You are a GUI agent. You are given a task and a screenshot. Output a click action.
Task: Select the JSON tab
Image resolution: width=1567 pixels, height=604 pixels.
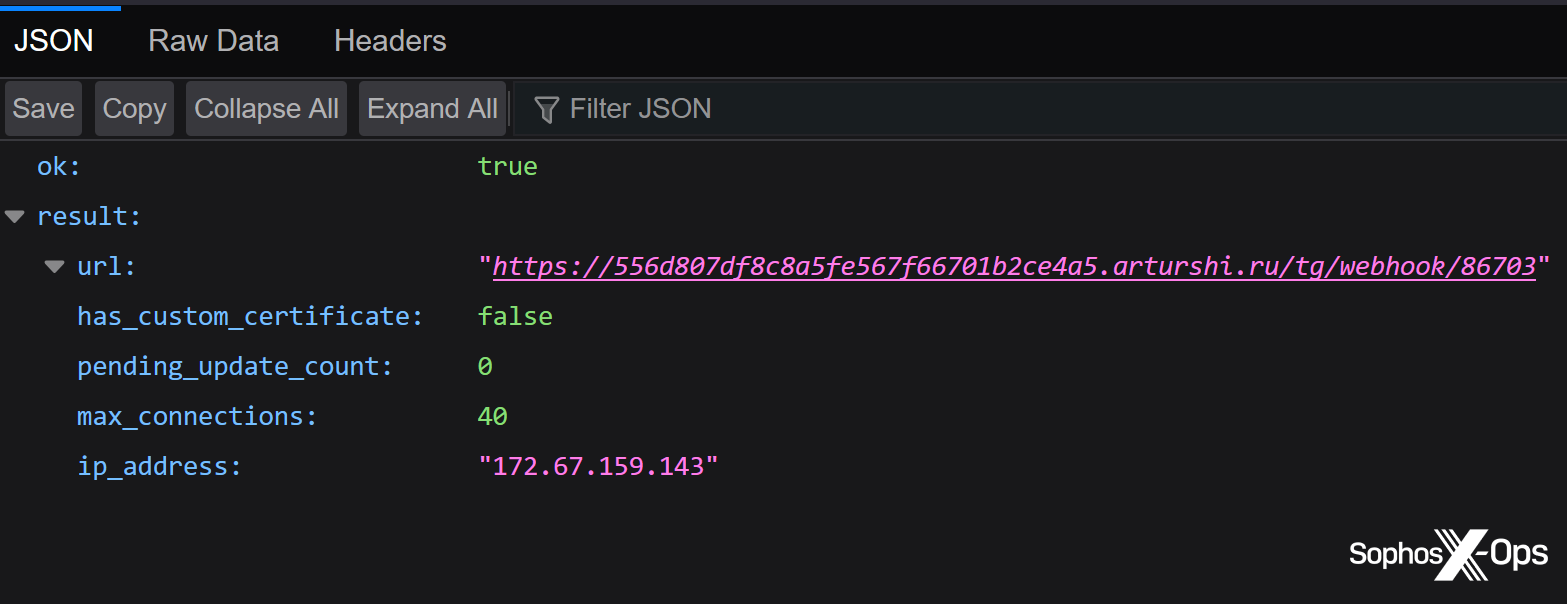click(54, 41)
